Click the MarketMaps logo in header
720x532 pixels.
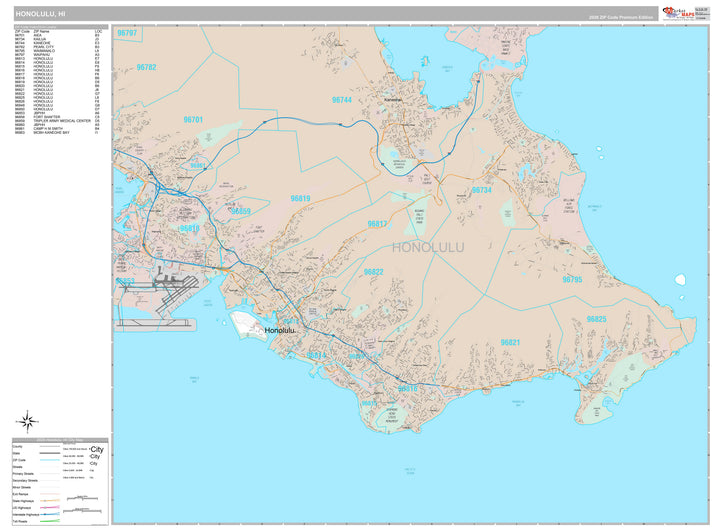(x=679, y=13)
